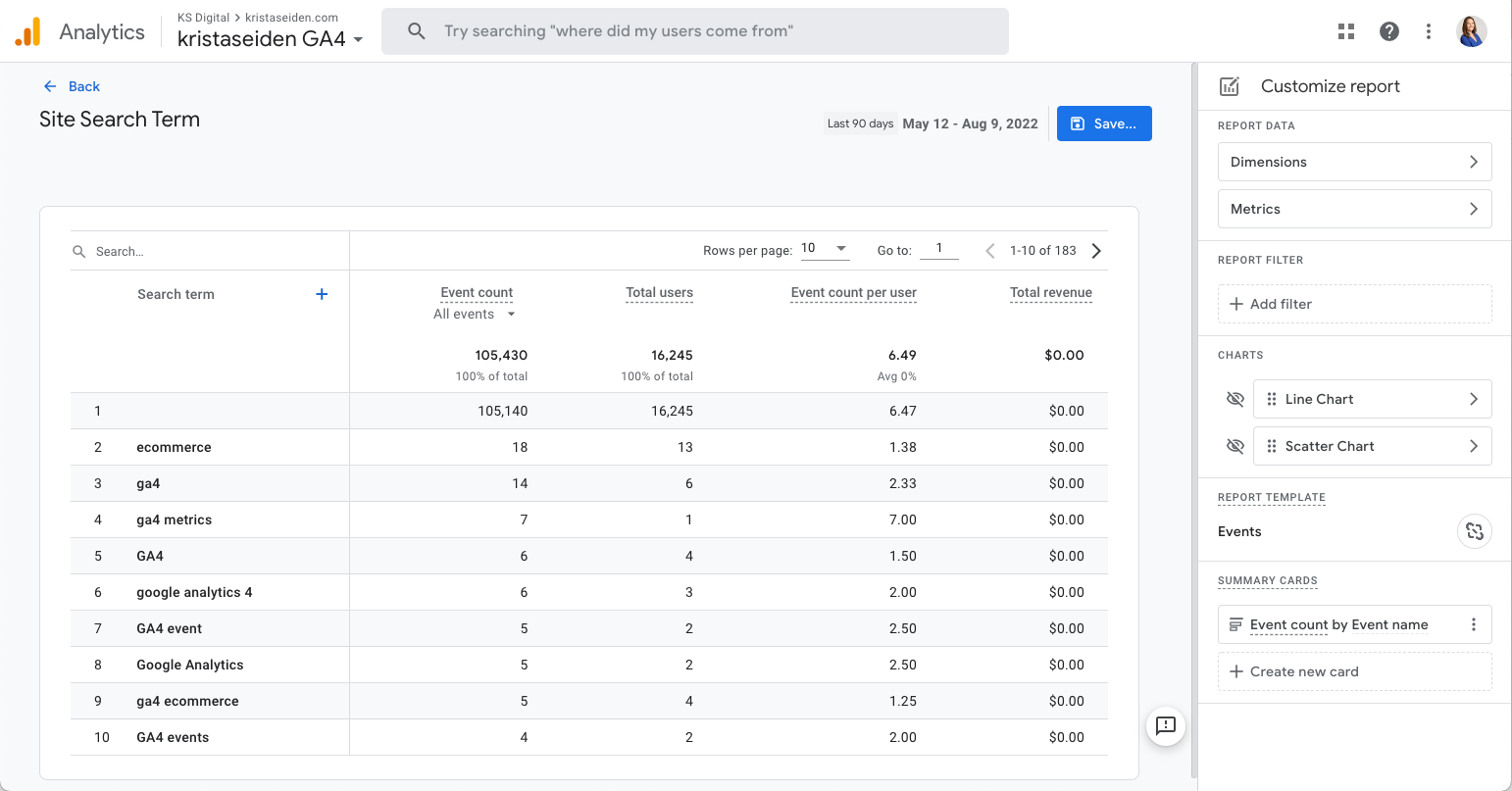Open options for Event count summary card
This screenshot has width=1512, height=791.
1473,624
